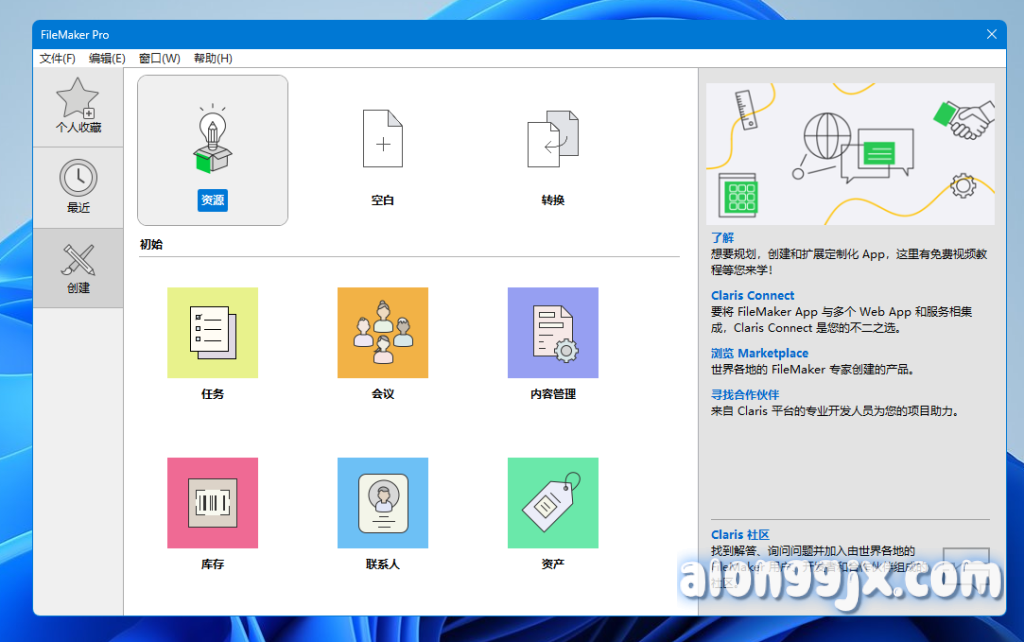This screenshot has height=642, width=1024.
Task: Open the 文件(F) menu
Action: [x=57, y=58]
